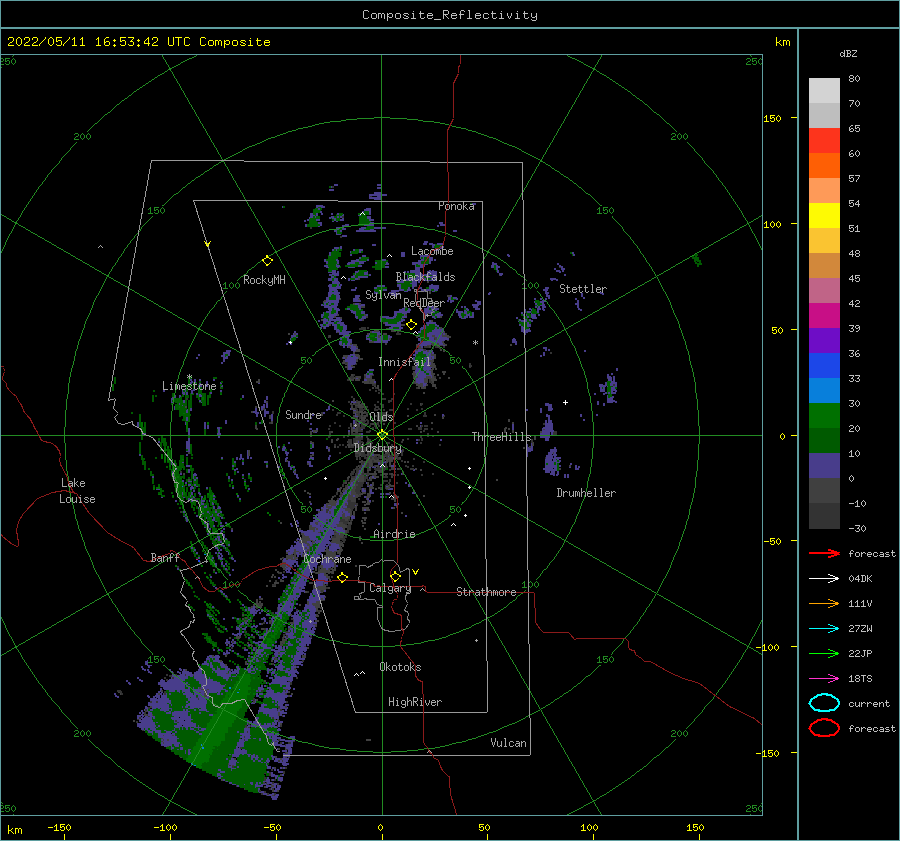Click the 150 tick on the right axis
The width and height of the screenshot is (900, 841).
coord(772,118)
